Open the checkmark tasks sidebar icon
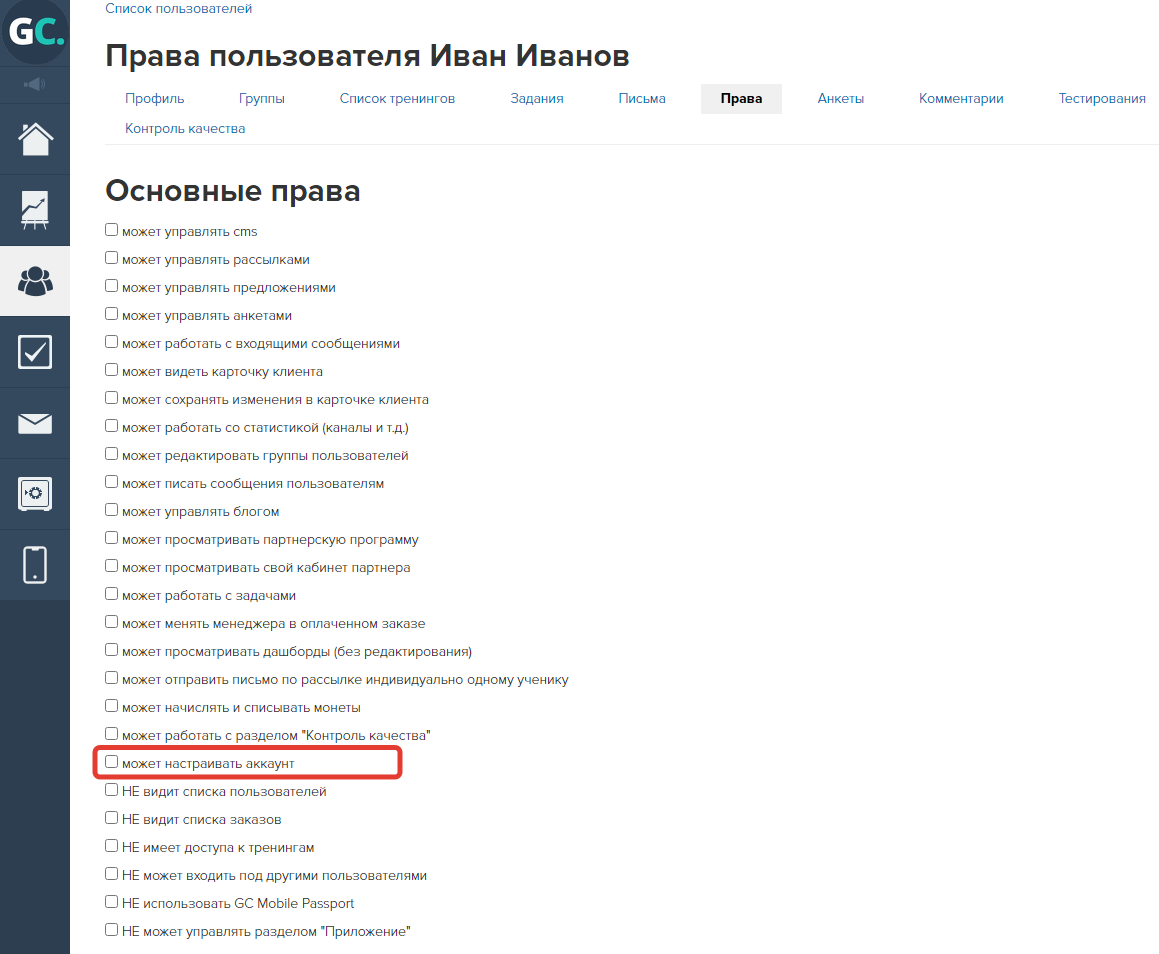This screenshot has width=1159, height=954. pos(35,352)
